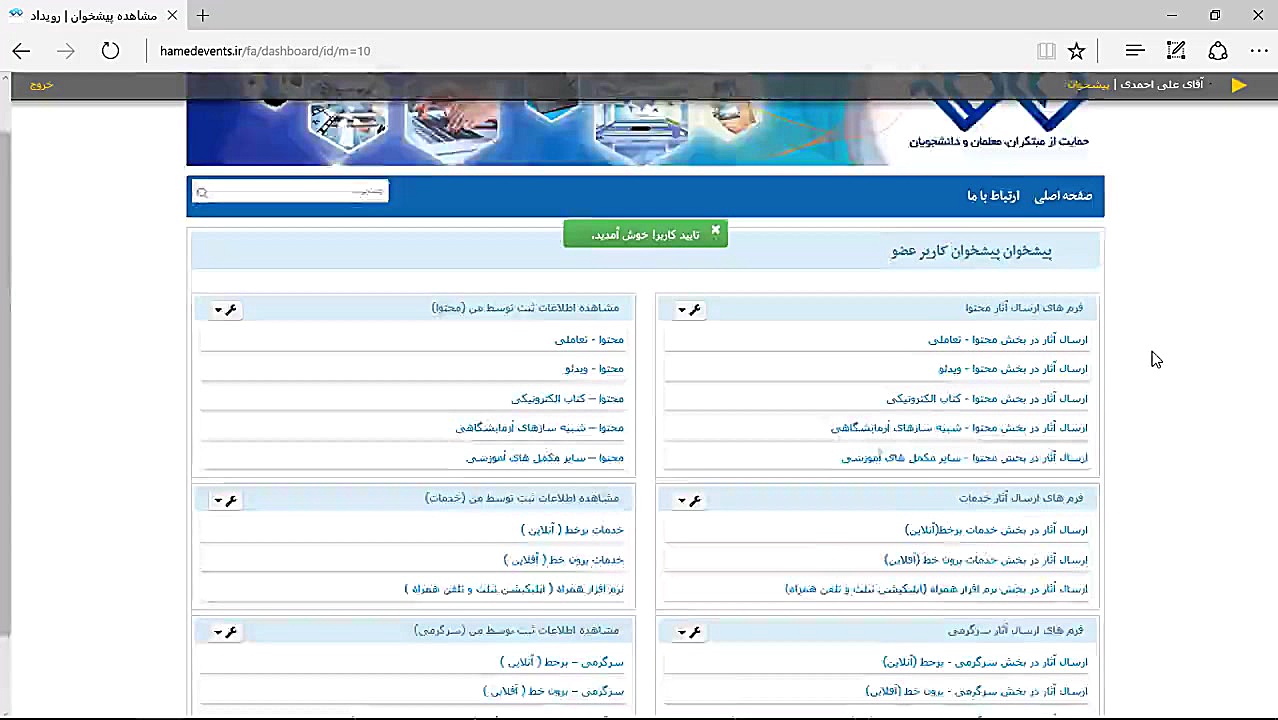The height and width of the screenshot is (720, 1278).
Task: Click the خروج logout button
Action: (x=40, y=85)
